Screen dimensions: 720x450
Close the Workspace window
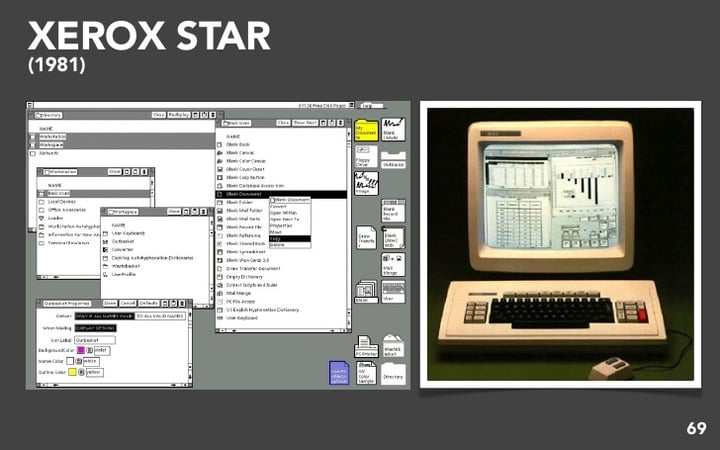(x=174, y=212)
